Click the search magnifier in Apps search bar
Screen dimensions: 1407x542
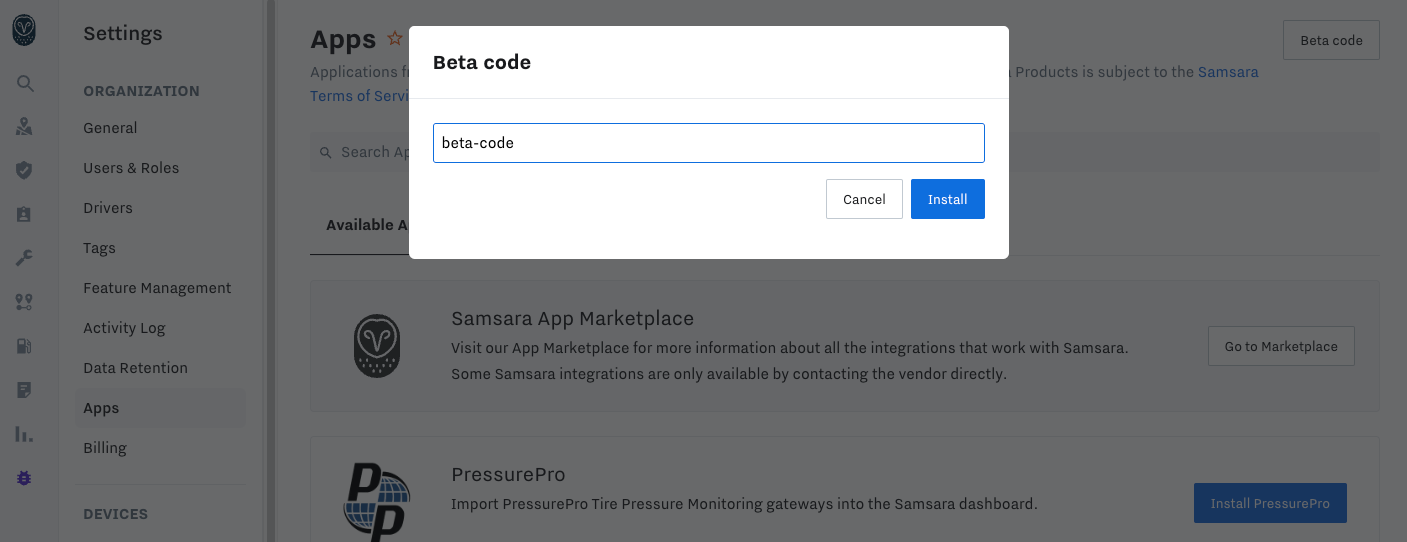[326, 152]
